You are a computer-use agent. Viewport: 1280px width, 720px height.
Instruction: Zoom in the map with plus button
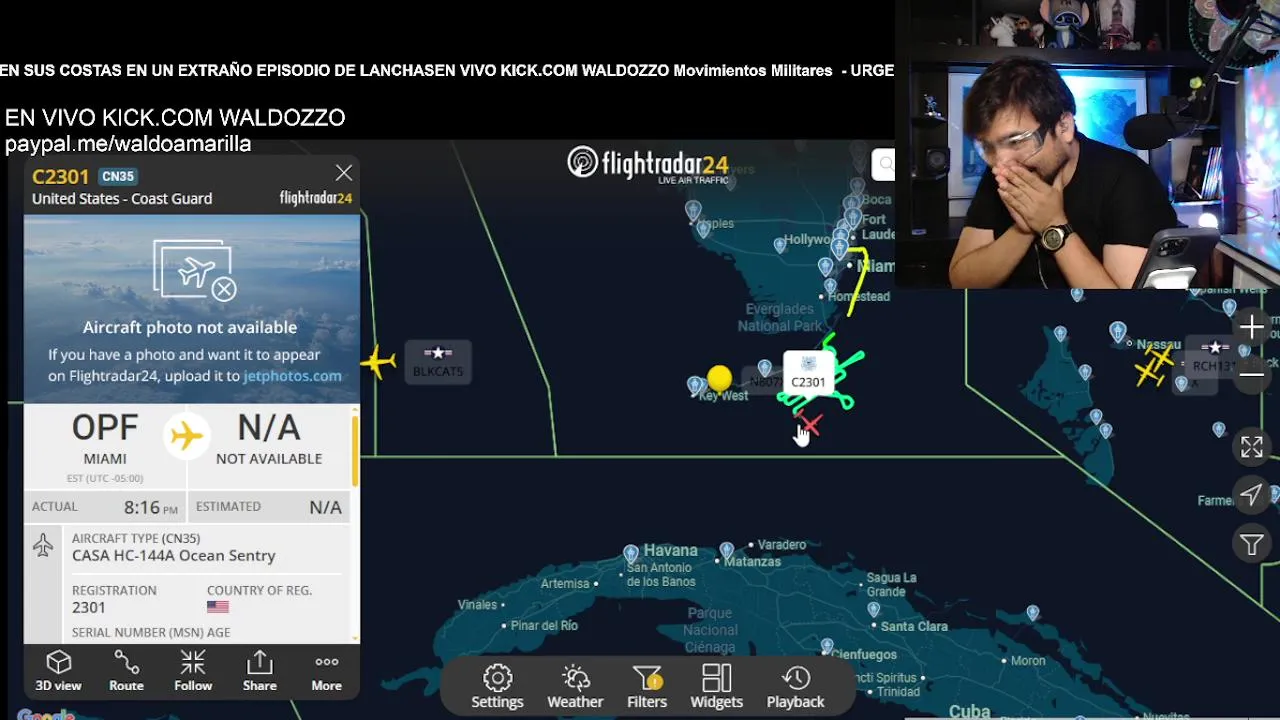[x=1252, y=327]
